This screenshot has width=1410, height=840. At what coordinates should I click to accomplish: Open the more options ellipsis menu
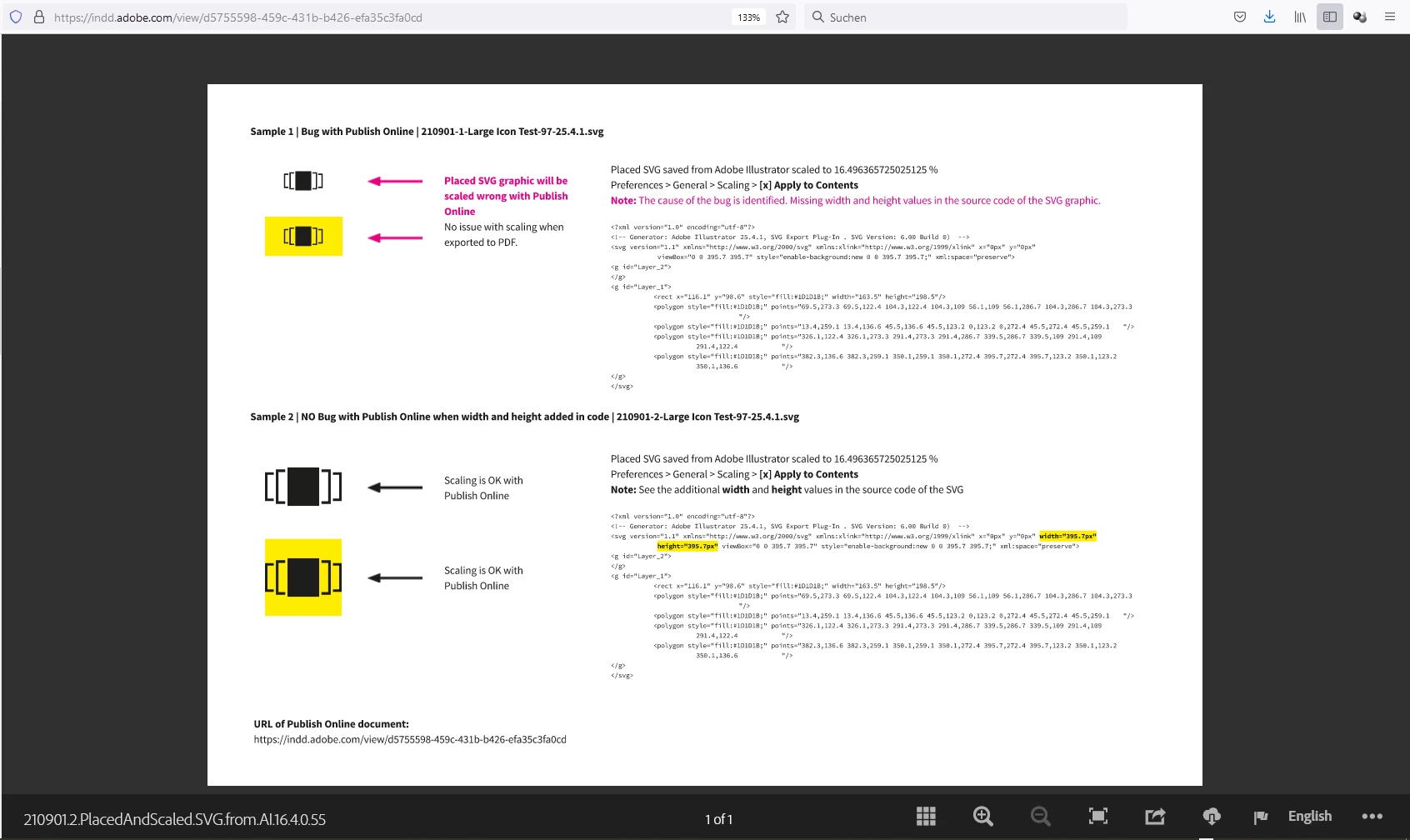click(x=1372, y=817)
